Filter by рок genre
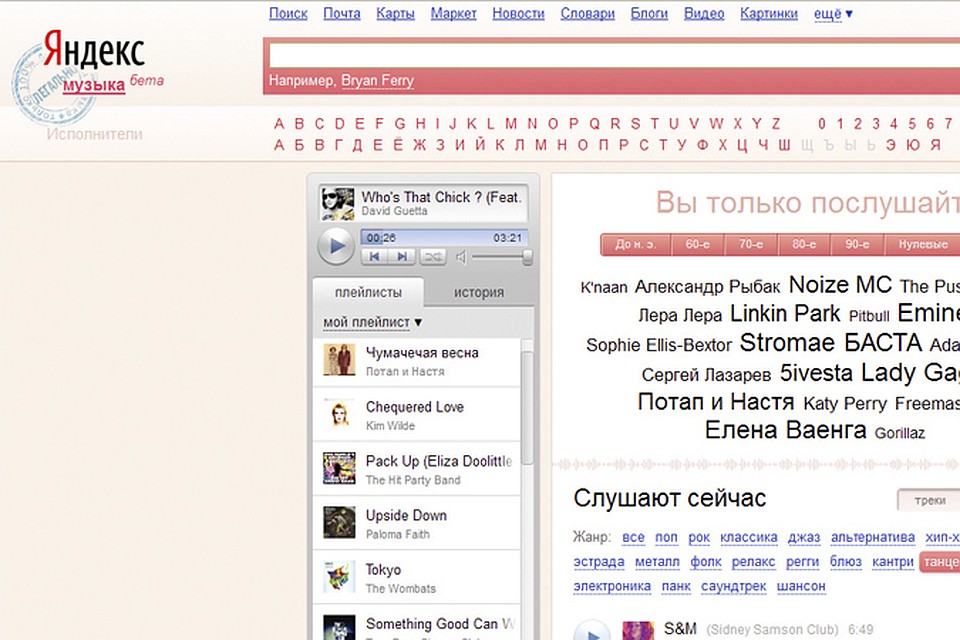Screen dimensions: 960x640 (699, 538)
